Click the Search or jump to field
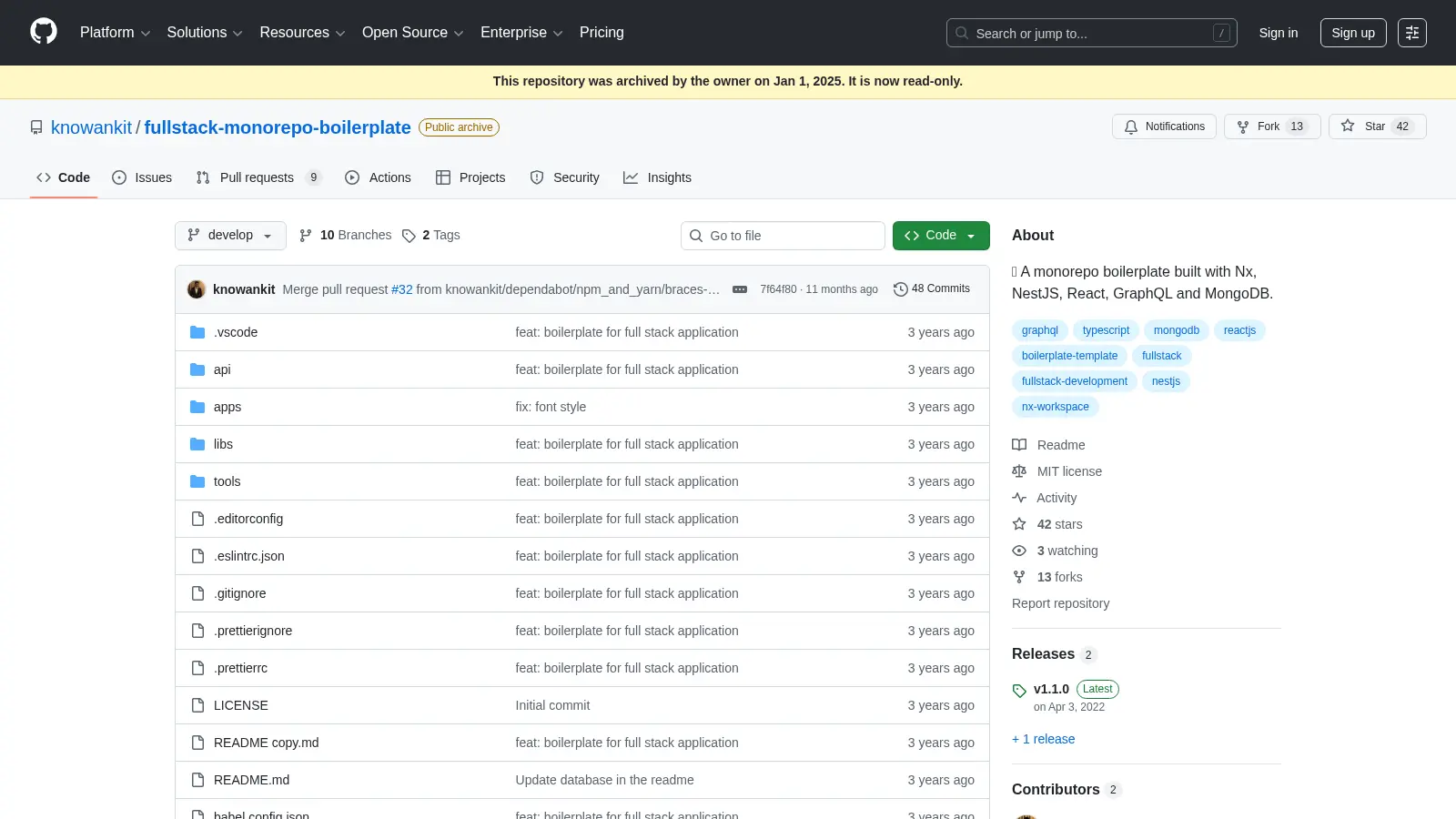 (x=1091, y=33)
